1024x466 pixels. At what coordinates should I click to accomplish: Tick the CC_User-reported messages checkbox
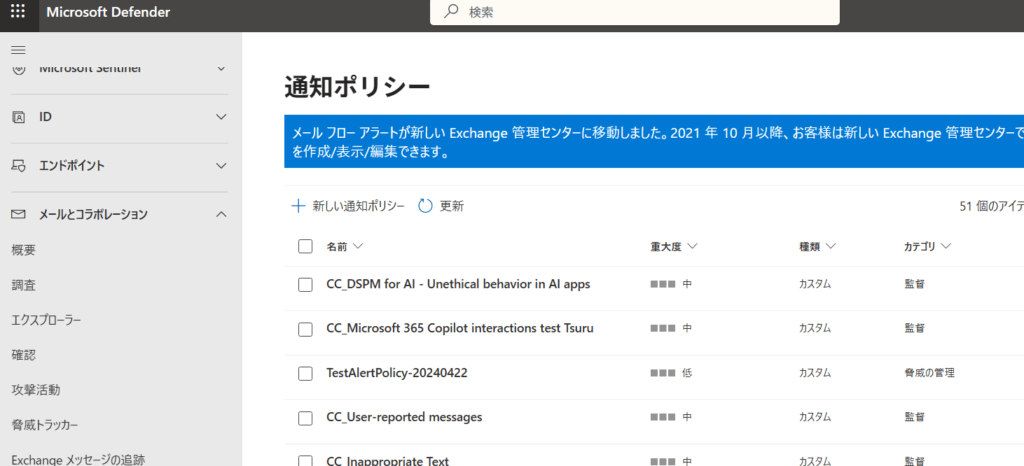(306, 417)
